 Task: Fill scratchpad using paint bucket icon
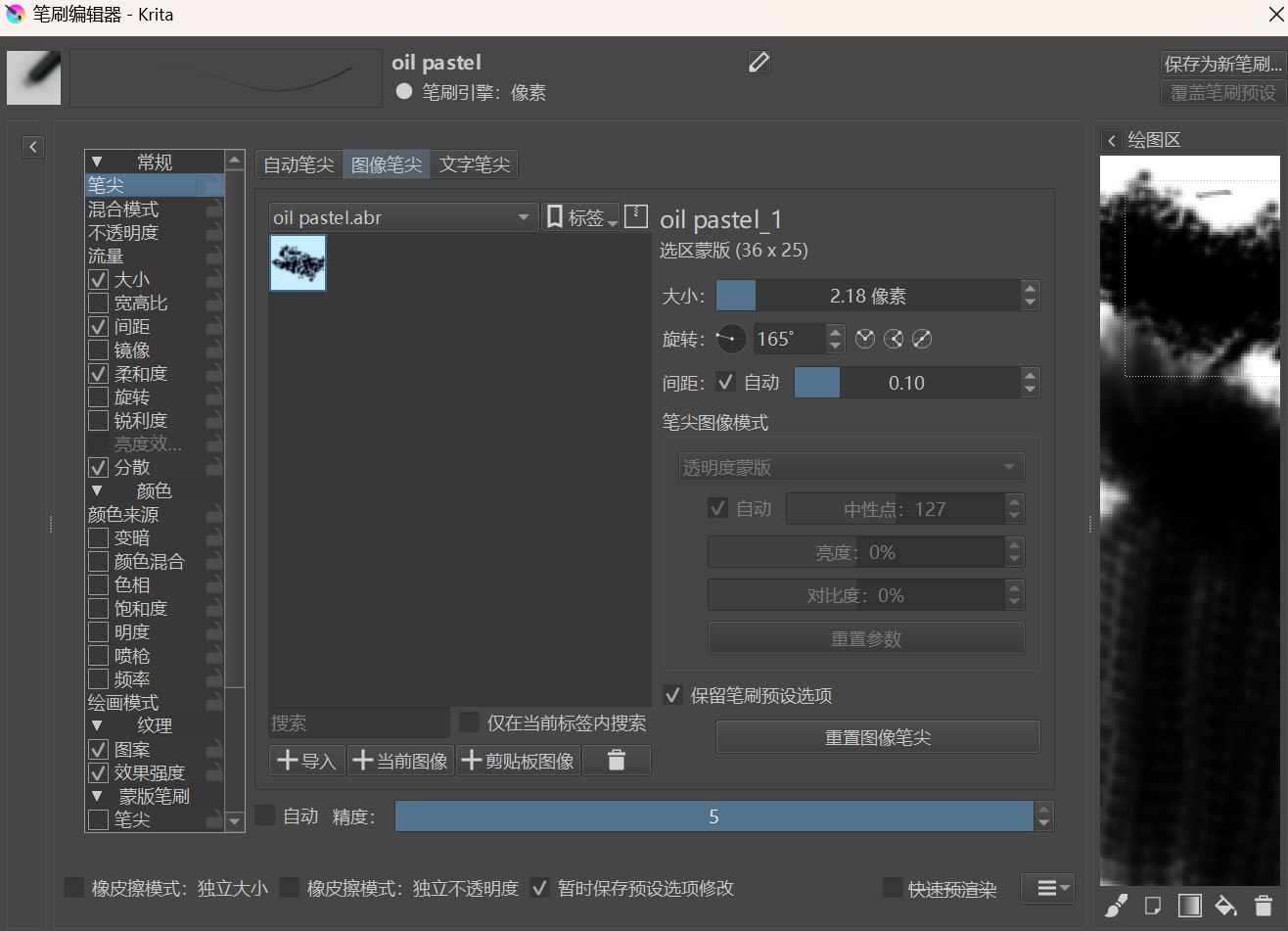1225,906
